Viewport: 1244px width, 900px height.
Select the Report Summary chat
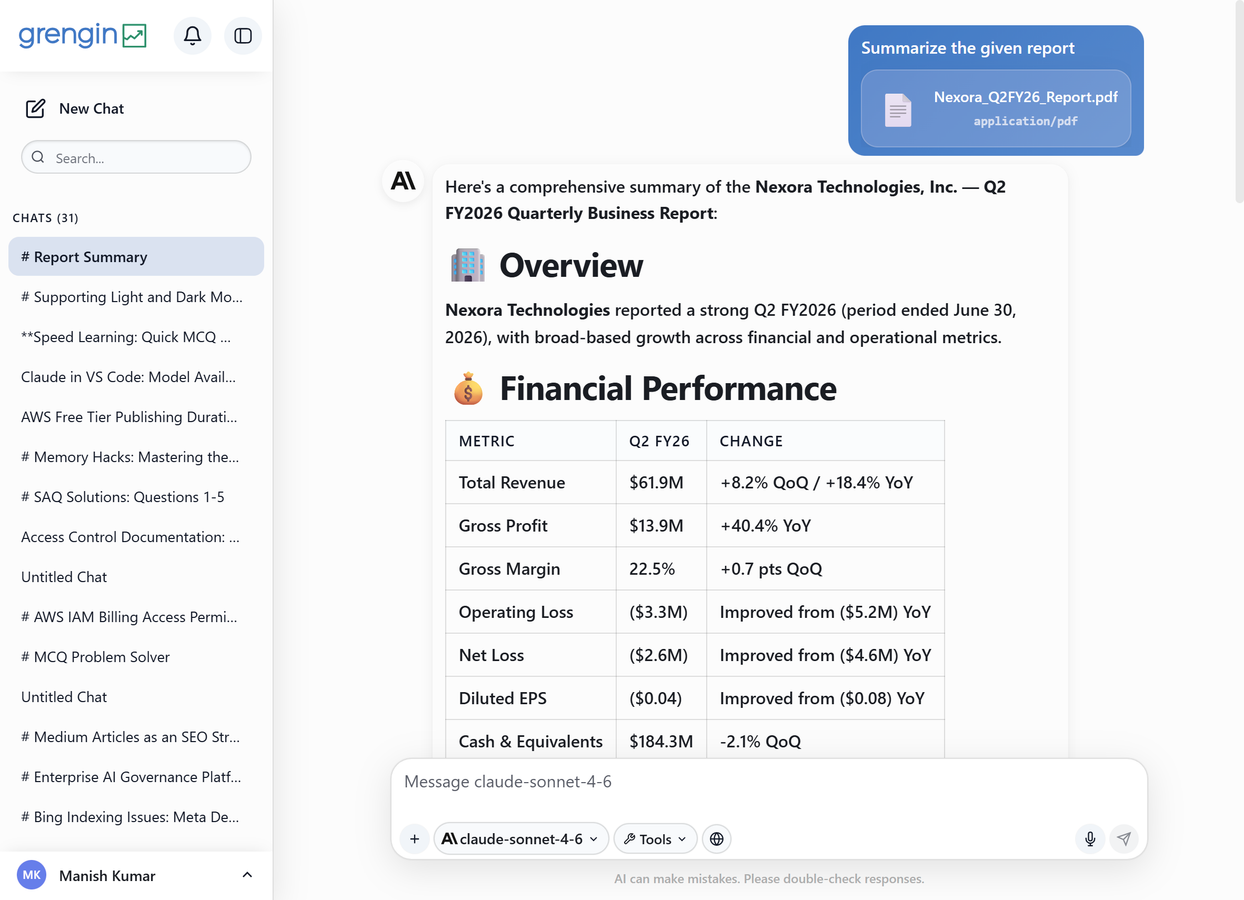(136, 257)
